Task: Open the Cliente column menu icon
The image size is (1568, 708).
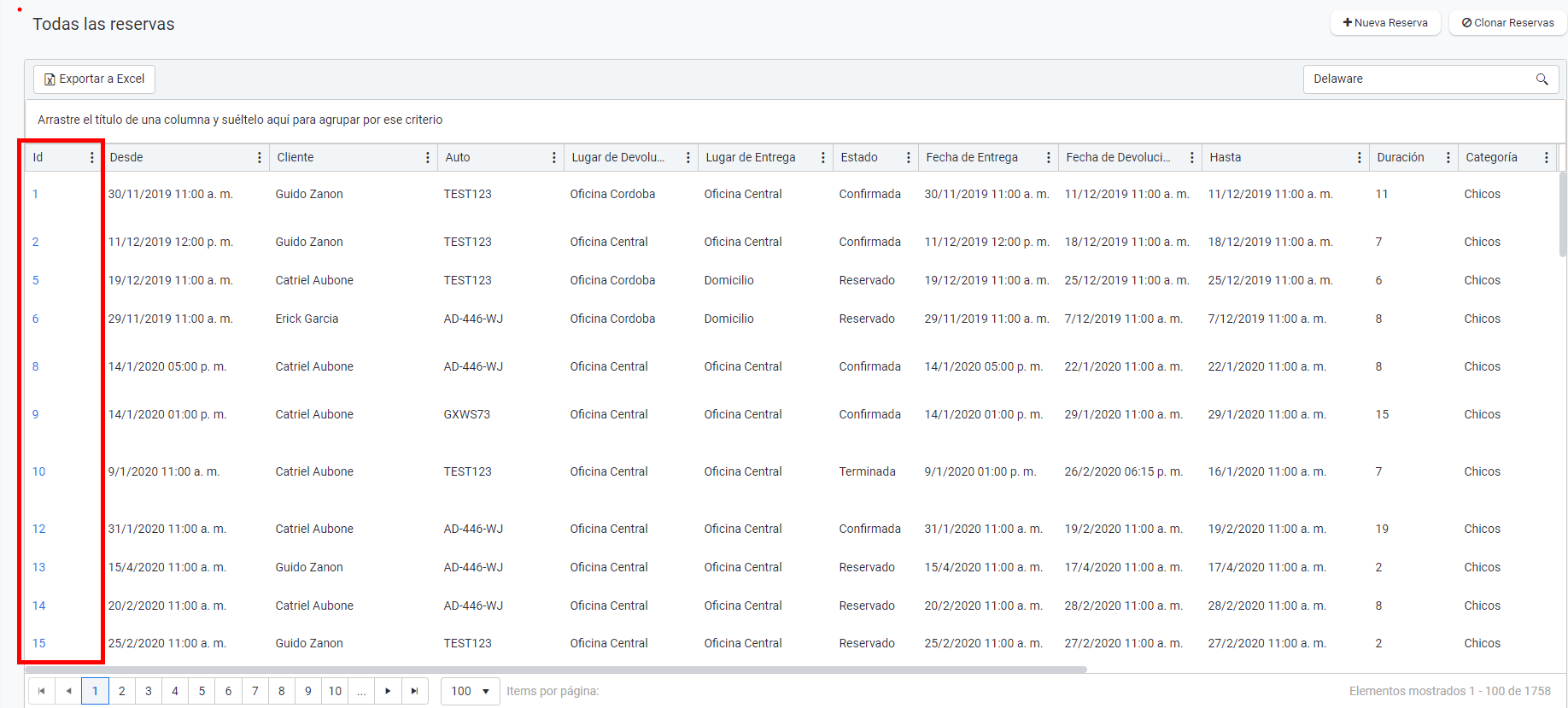Action: [428, 157]
